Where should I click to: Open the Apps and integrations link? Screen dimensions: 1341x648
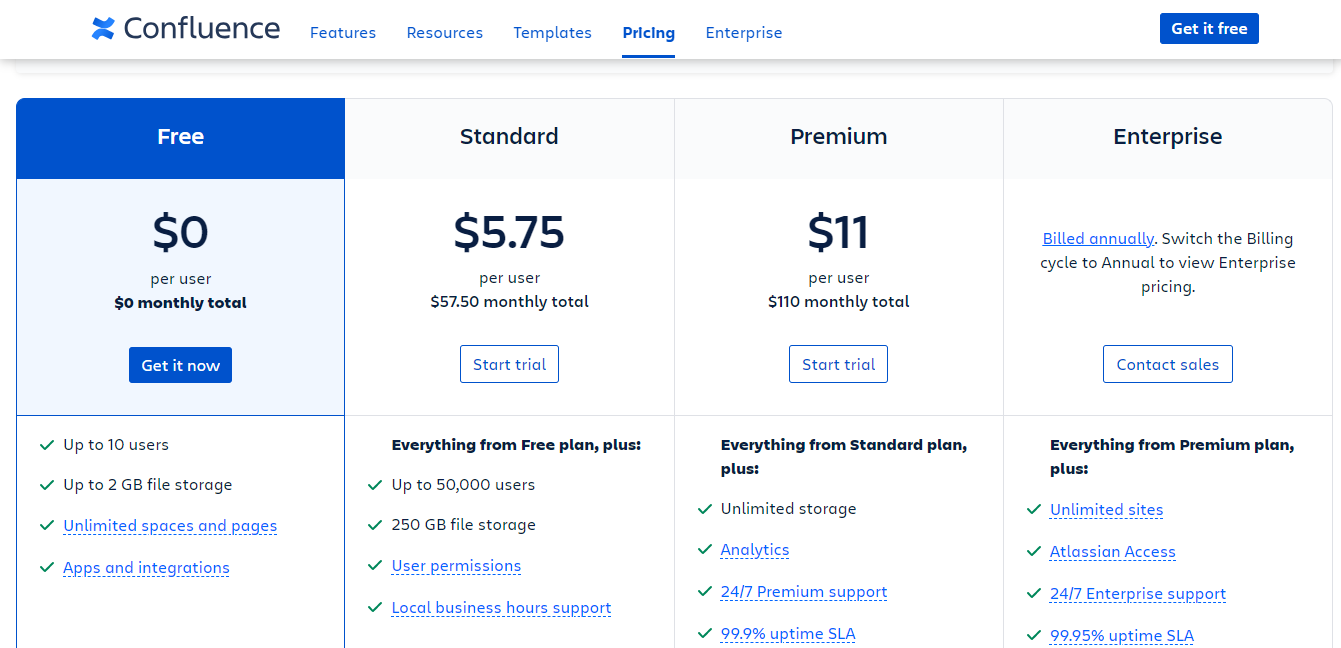point(146,568)
